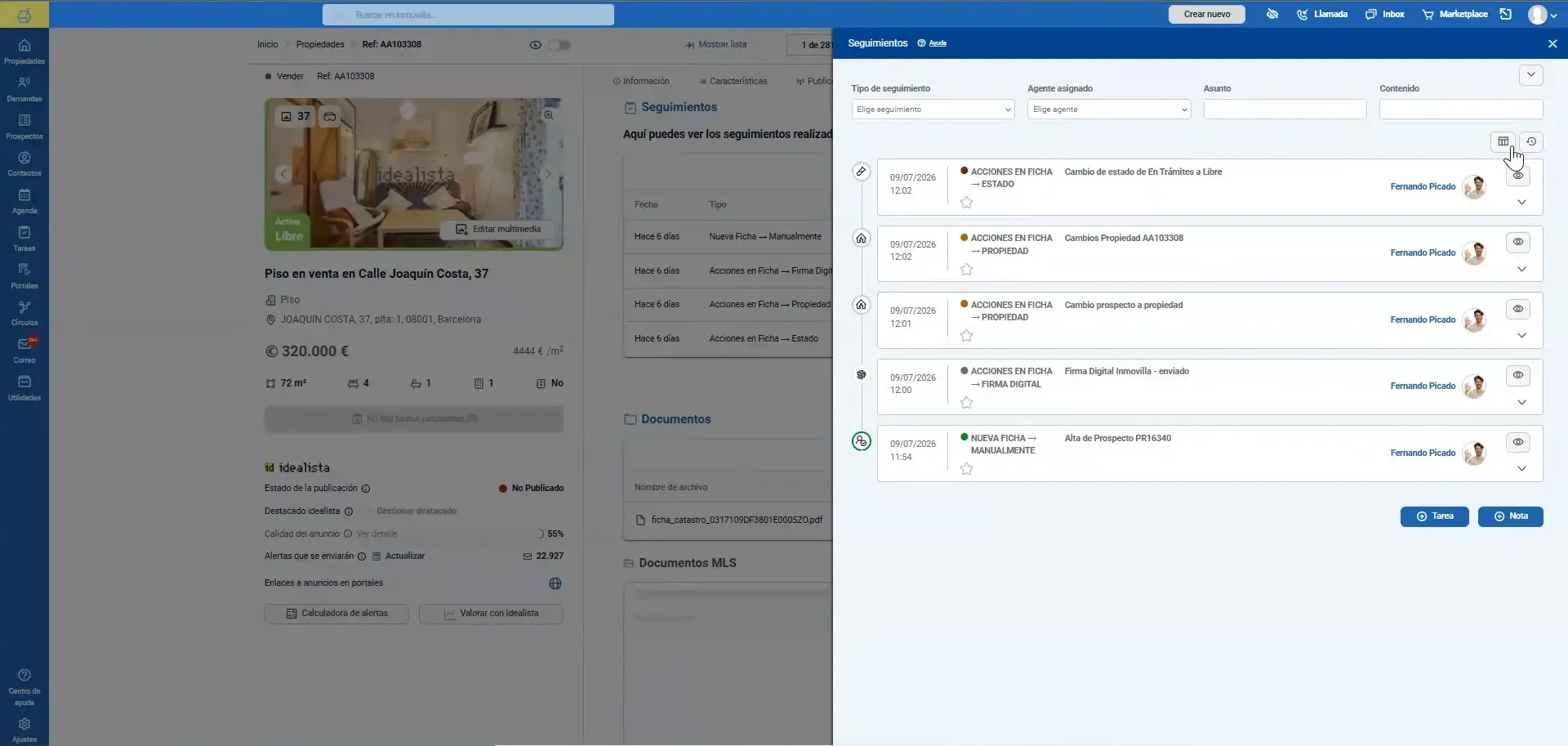Star the Cambios Propiedad AA103308 seguimiento
1568x746 pixels.
tap(966, 270)
